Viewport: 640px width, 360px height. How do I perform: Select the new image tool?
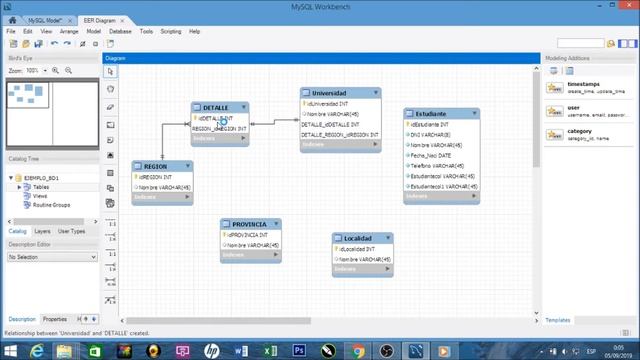point(110,156)
